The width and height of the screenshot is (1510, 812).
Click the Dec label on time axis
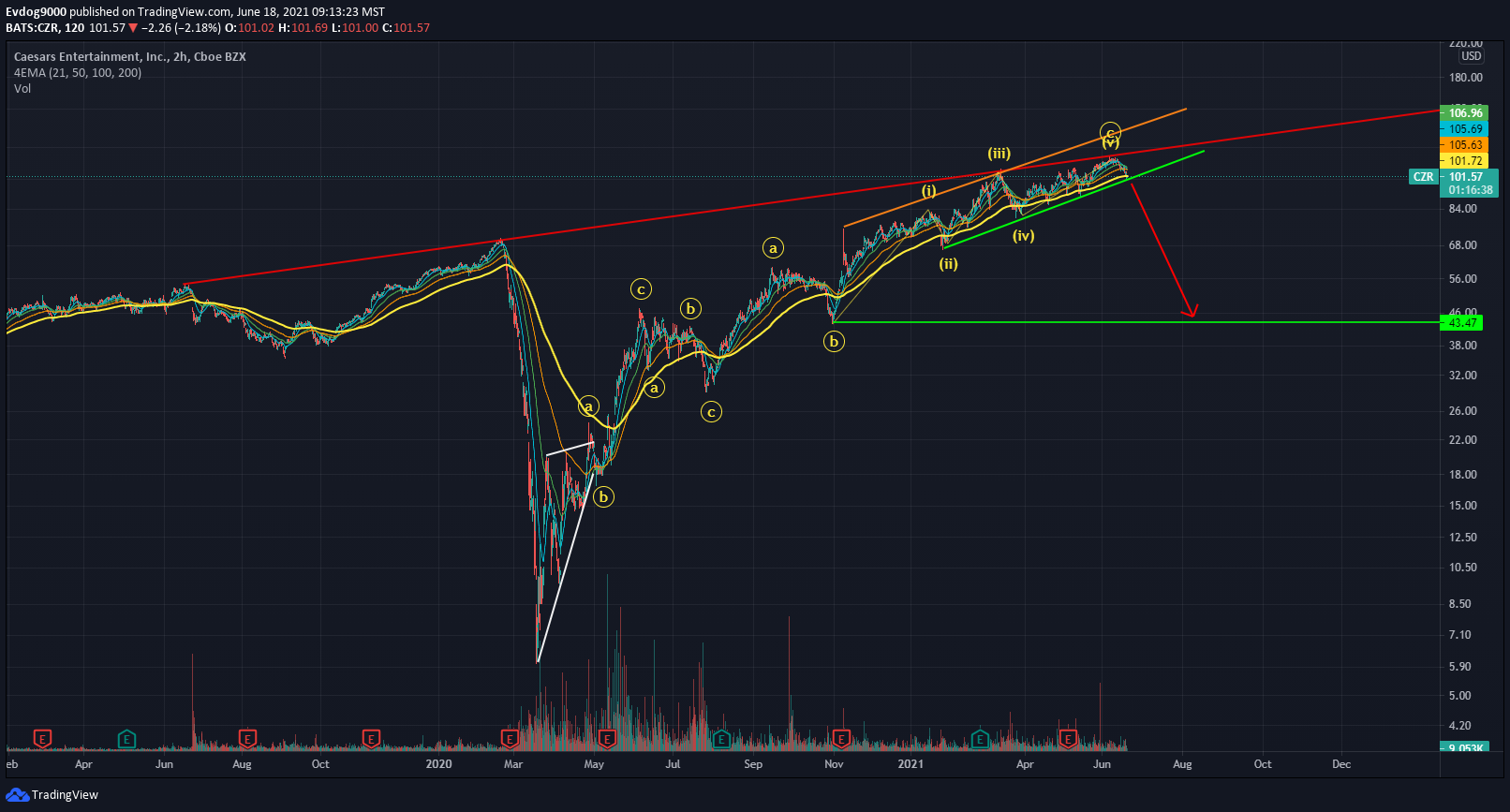pos(1341,764)
